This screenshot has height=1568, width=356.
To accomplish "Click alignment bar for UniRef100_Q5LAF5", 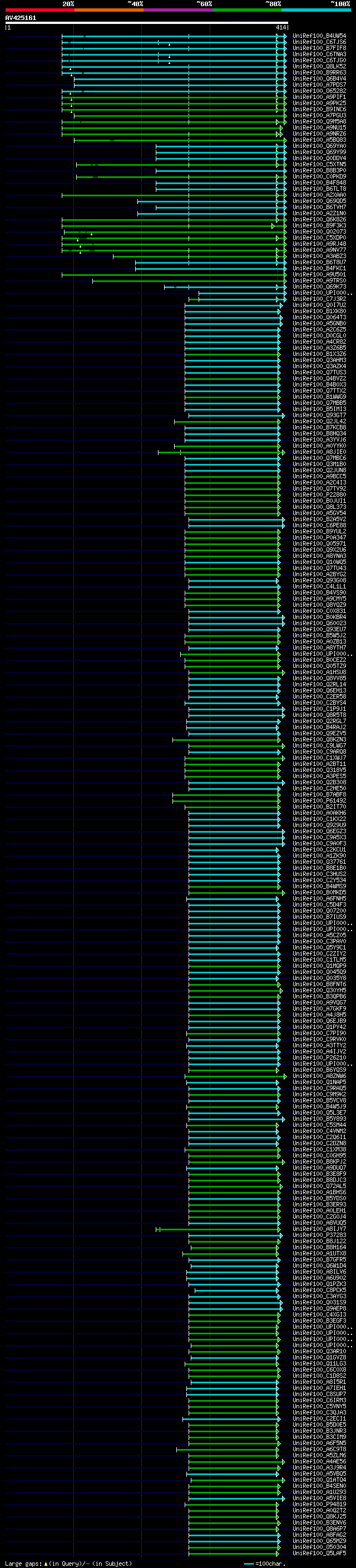I will coord(235,1554).
